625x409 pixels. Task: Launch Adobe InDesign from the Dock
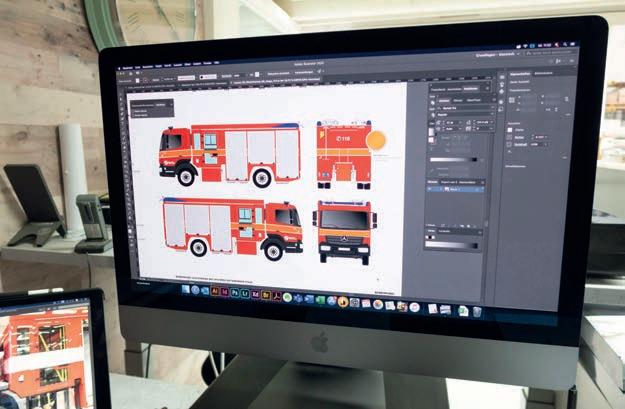pyautogui.click(x=225, y=293)
